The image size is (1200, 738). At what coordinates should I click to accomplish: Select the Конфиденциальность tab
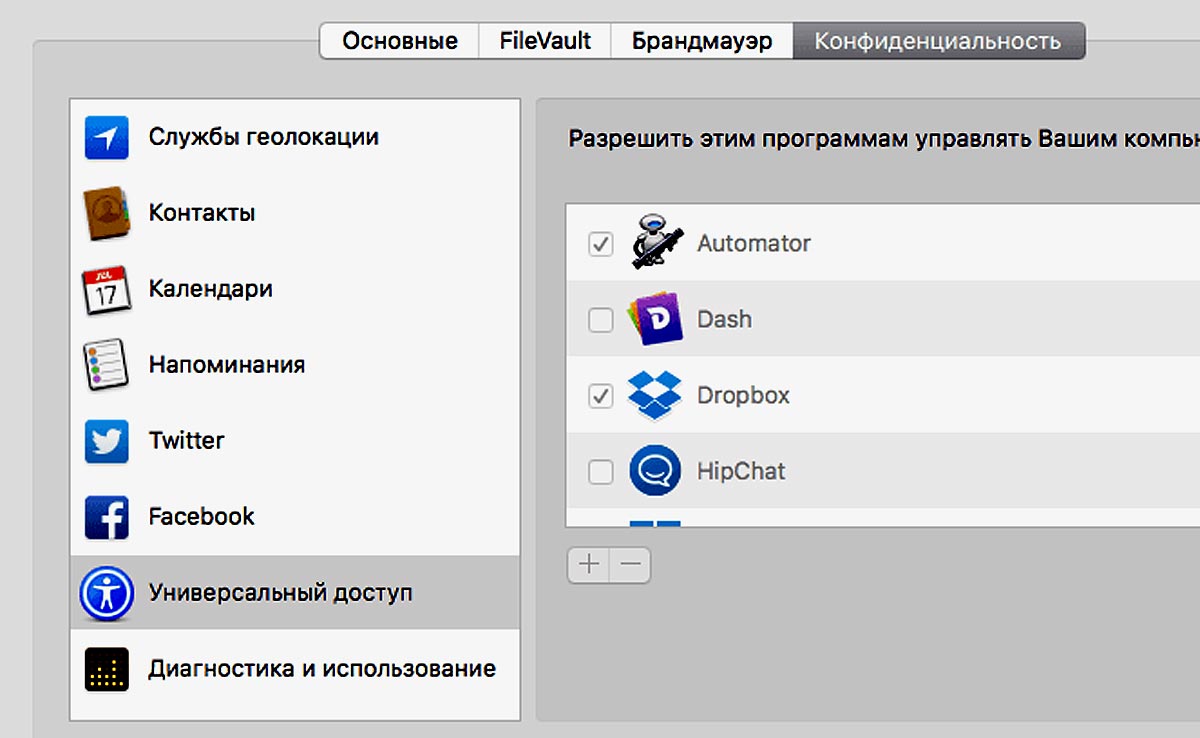(938, 41)
